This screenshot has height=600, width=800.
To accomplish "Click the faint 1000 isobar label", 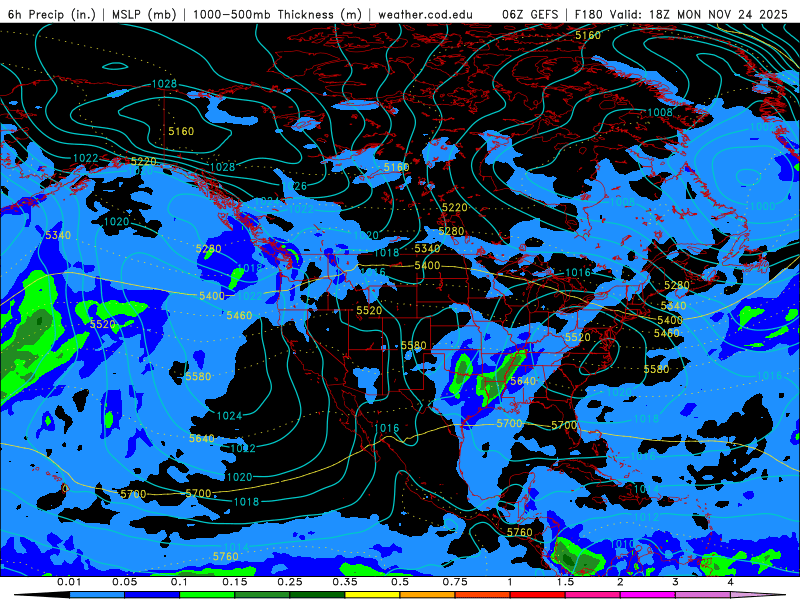I will [762, 206].
